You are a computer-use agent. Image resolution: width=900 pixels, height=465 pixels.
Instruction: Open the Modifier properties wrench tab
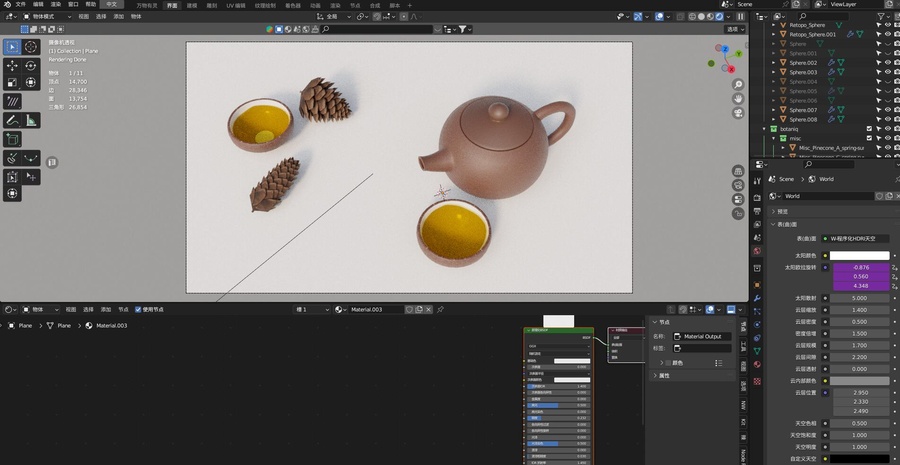[757, 299]
